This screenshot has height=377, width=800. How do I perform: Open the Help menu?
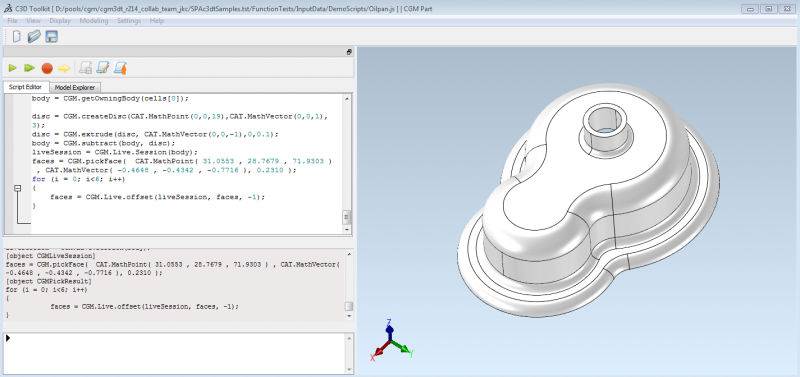pos(157,21)
